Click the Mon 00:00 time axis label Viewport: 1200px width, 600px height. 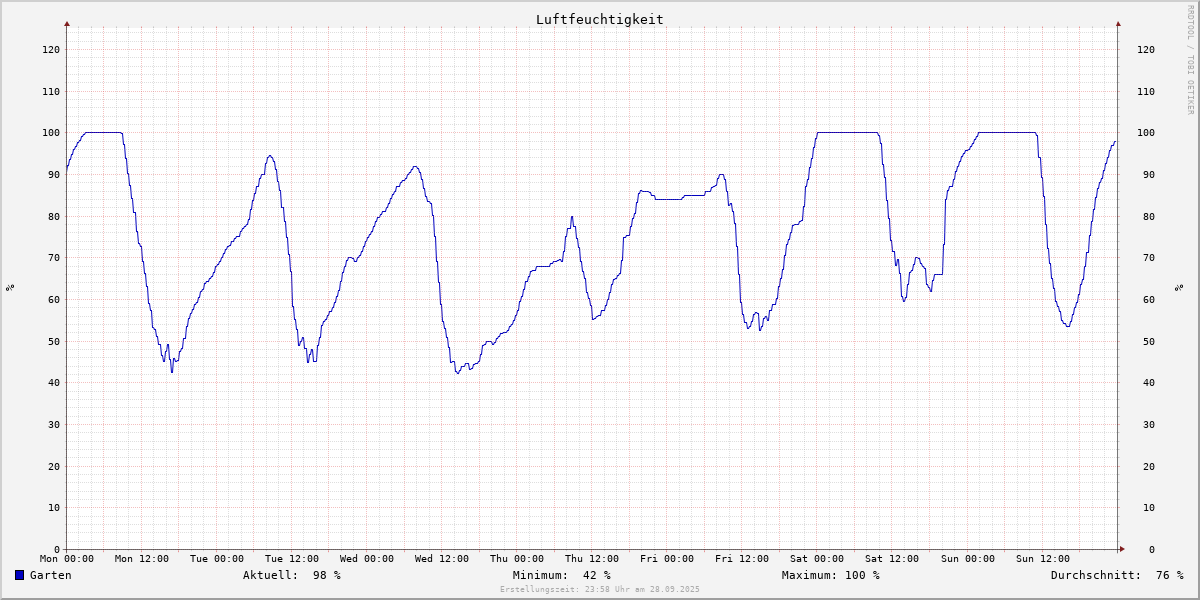coord(67,559)
